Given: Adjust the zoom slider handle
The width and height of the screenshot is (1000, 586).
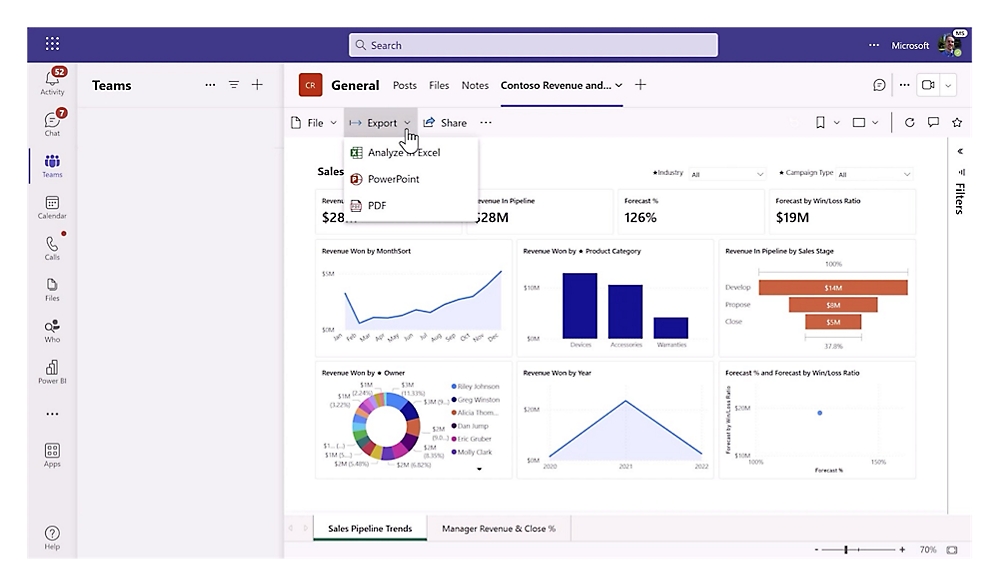Looking at the screenshot, I should [x=846, y=550].
